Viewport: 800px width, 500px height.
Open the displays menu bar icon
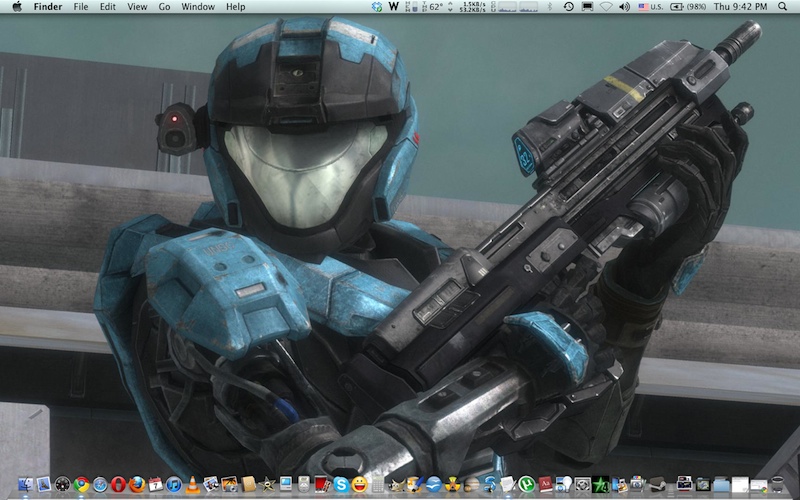click(587, 7)
